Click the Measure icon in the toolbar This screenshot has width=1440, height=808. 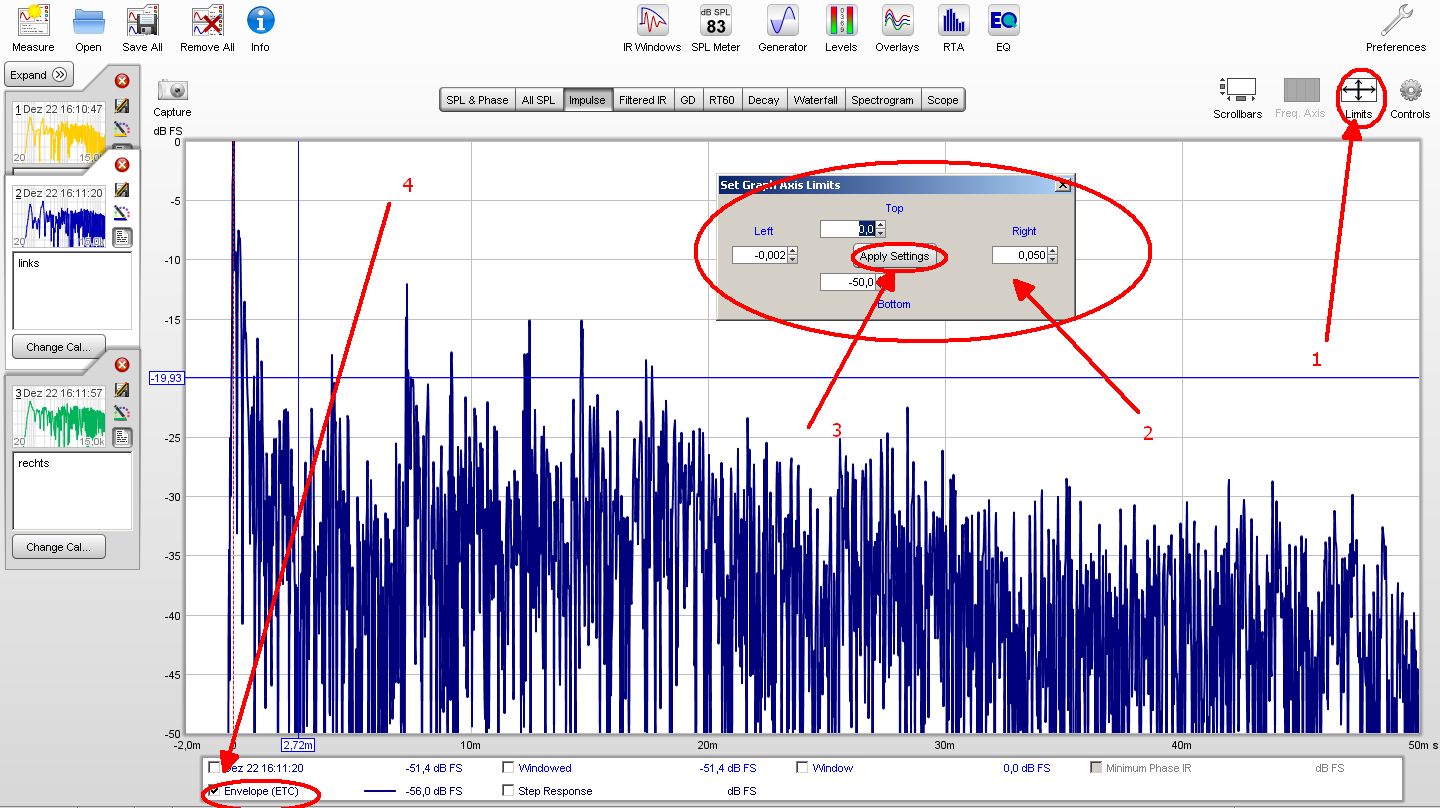(x=33, y=21)
